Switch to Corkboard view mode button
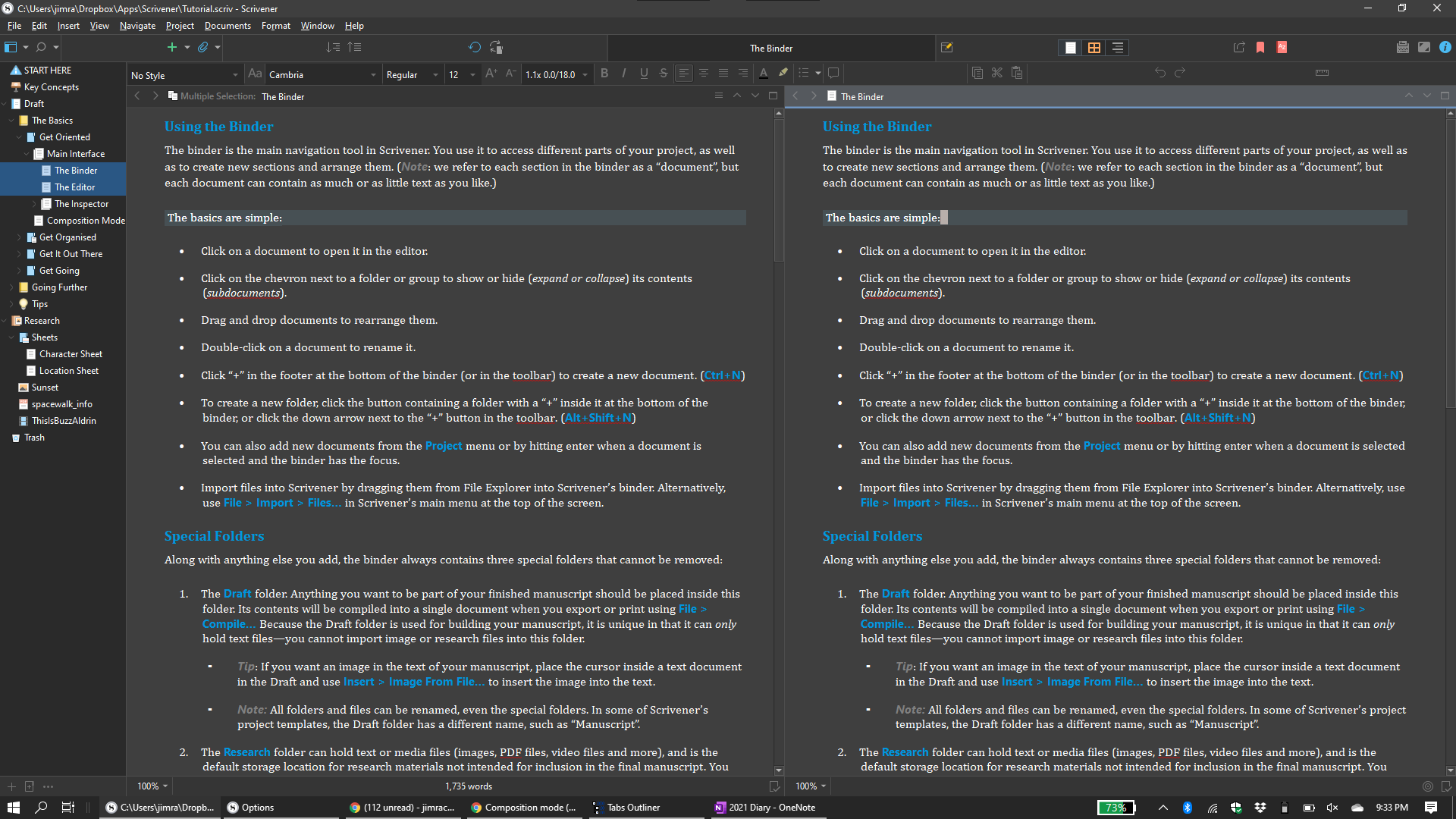Viewport: 1456px width, 819px height. pyautogui.click(x=1094, y=47)
